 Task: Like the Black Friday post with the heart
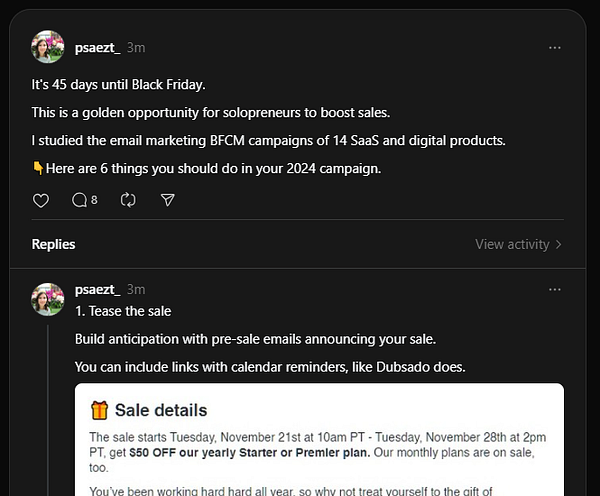tap(41, 200)
